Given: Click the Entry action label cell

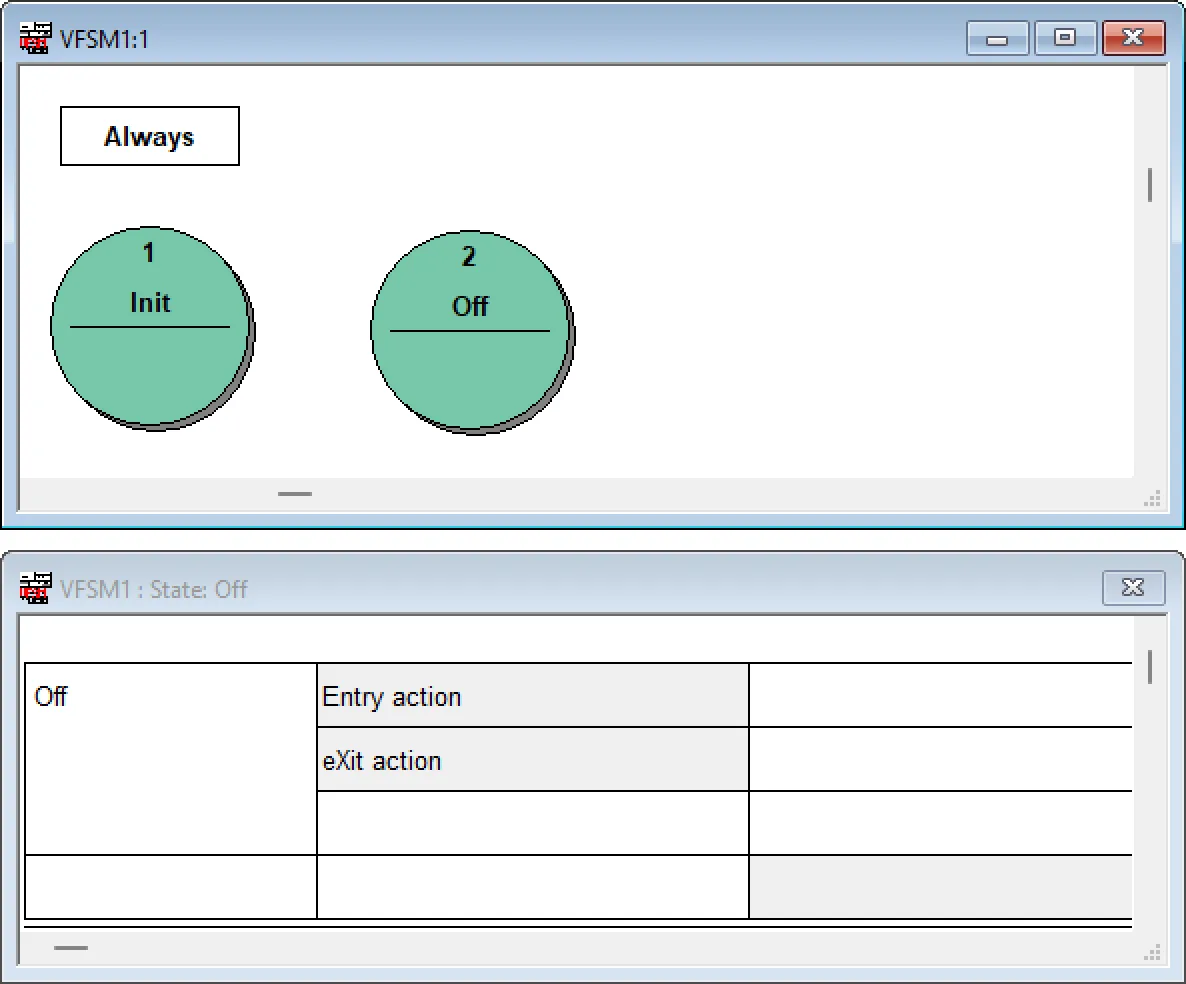Looking at the screenshot, I should tap(532, 696).
